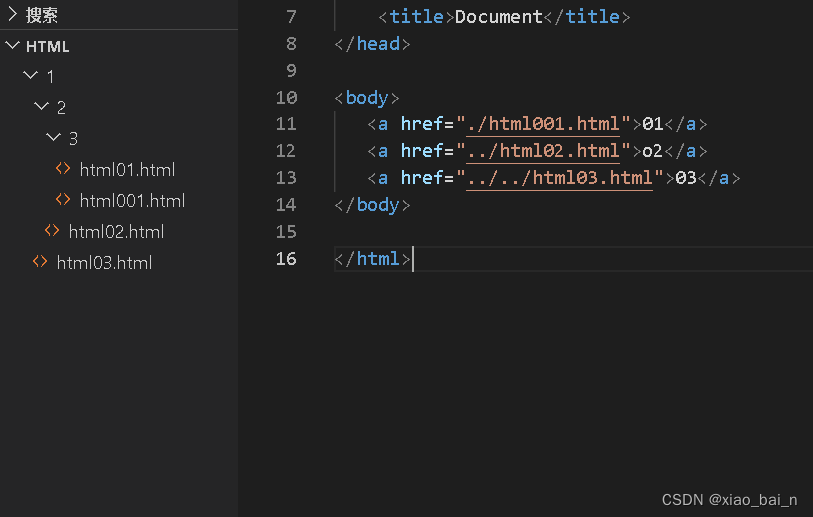The image size is (813, 517).
Task: Collapse folder 3 chevron
Action: (x=53, y=137)
